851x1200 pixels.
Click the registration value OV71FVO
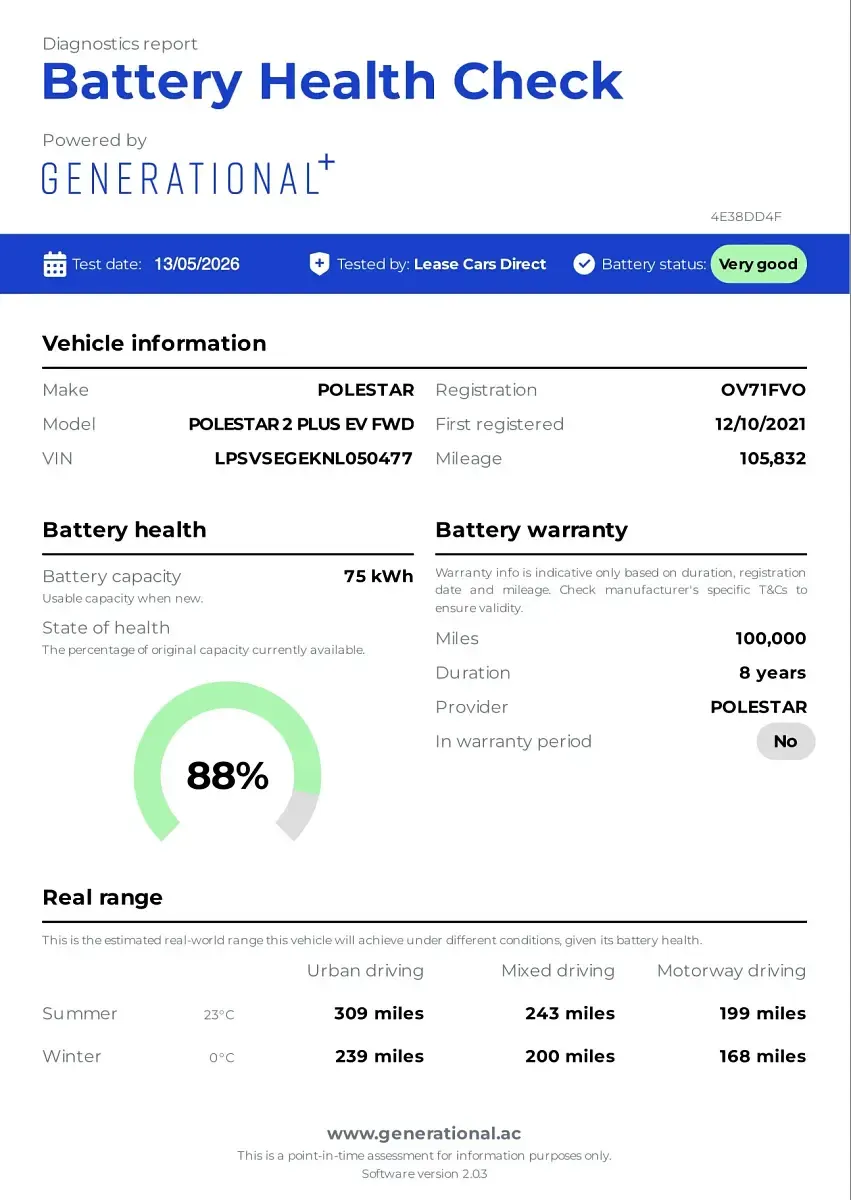[x=763, y=390]
